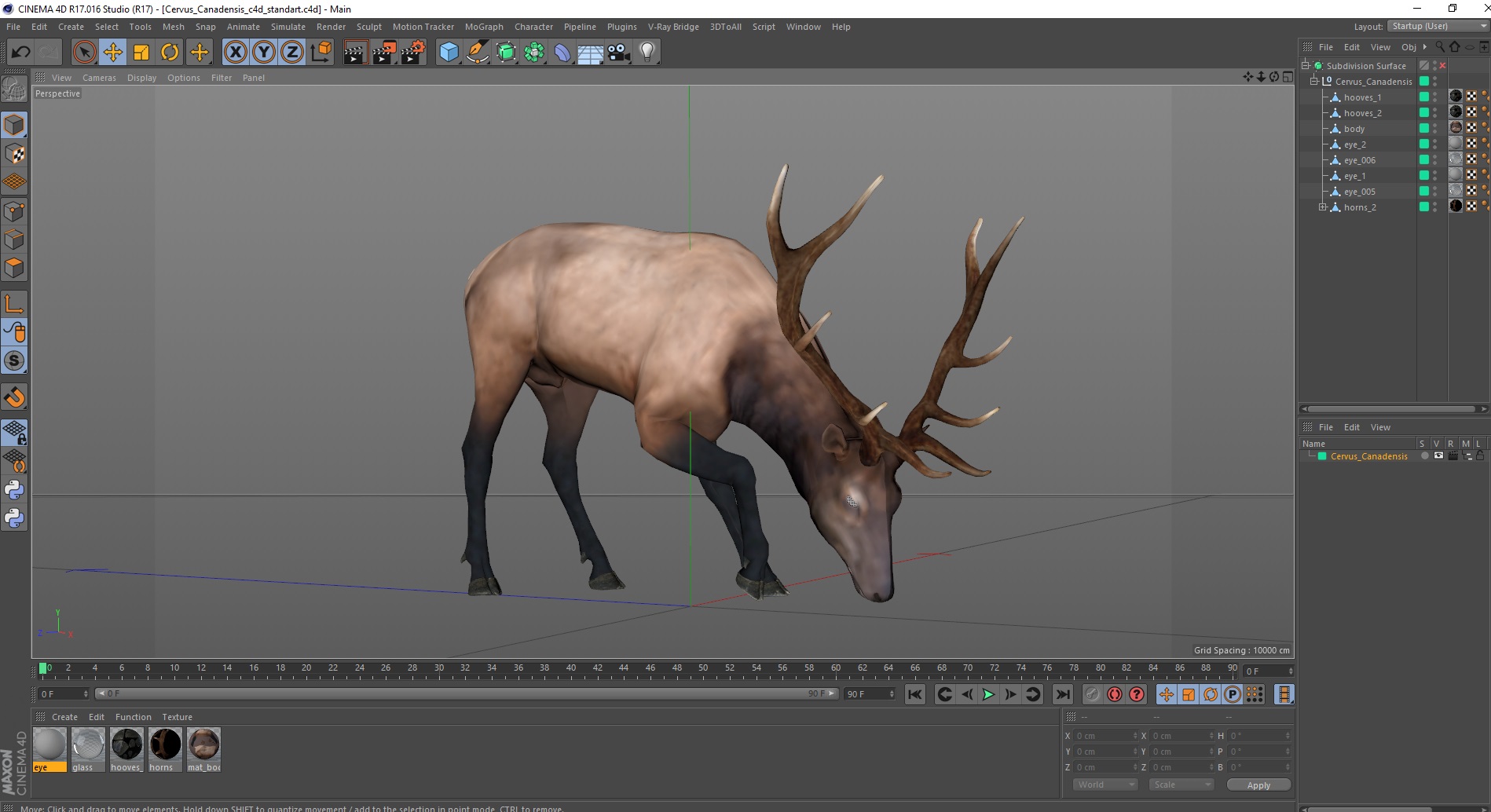Switch to Texture mode

coord(14,154)
